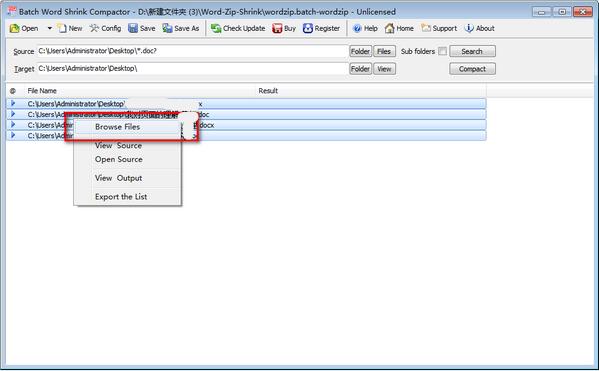Screen dimensions: 599x371
Task: Open Help from the toolbar
Action: tap(357, 28)
